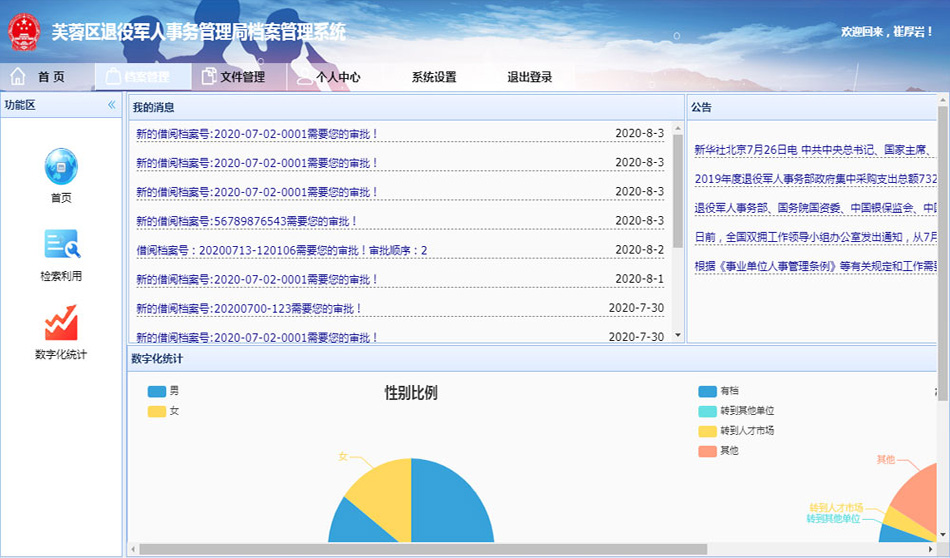The image size is (950, 558).
Task: Click the 首页 globe icon in sidebar
Action: 60,165
